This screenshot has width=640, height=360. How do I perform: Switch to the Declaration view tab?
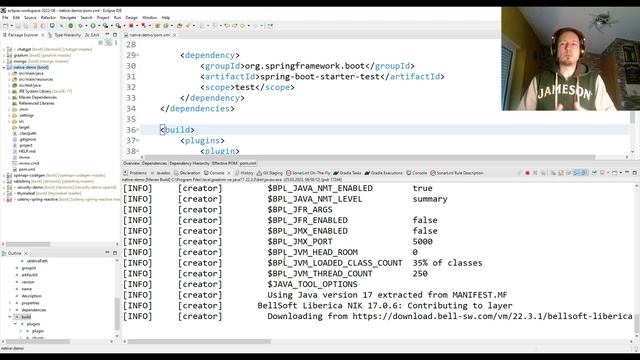click(x=187, y=173)
